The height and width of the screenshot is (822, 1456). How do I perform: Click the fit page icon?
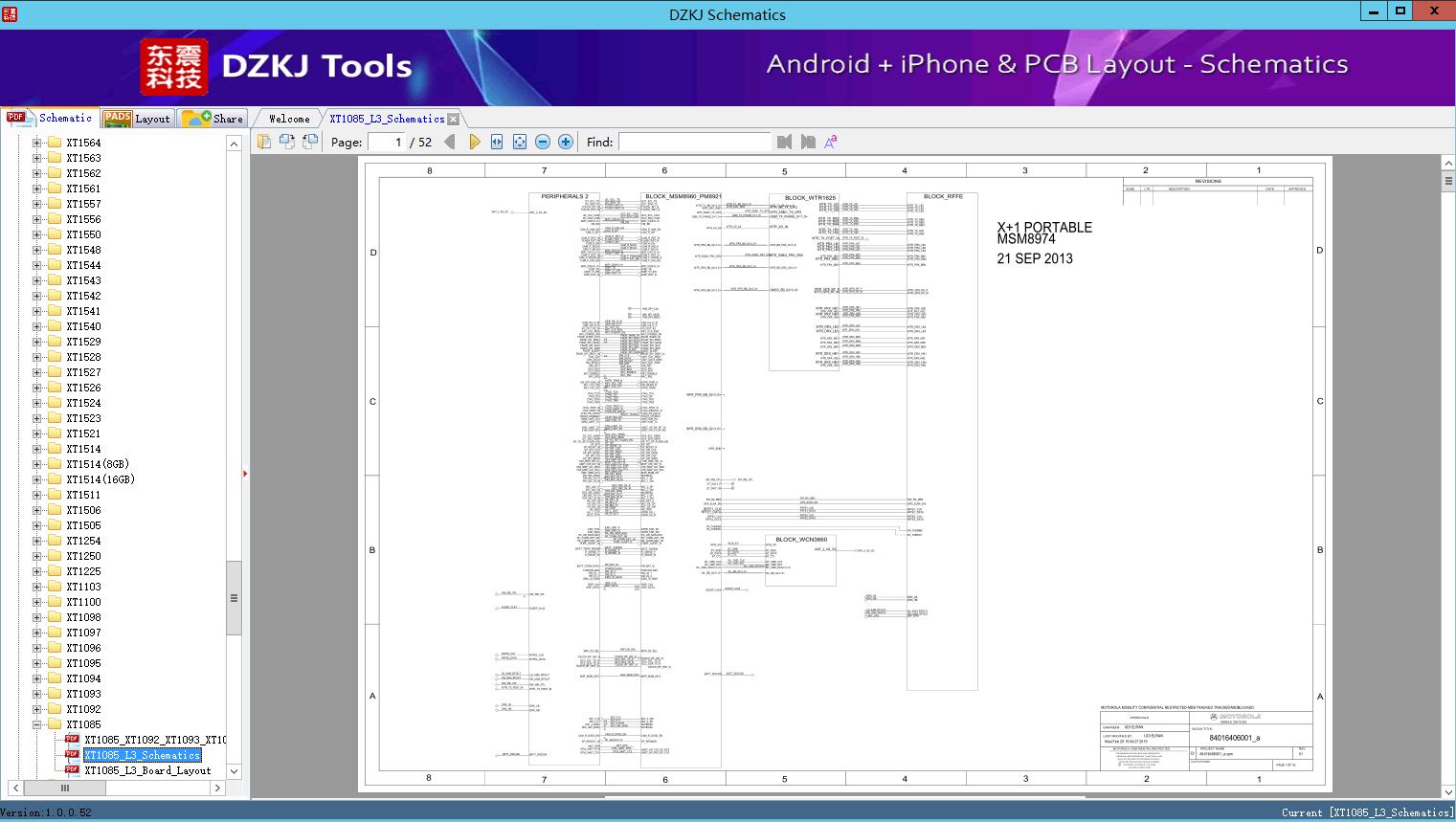tap(520, 142)
